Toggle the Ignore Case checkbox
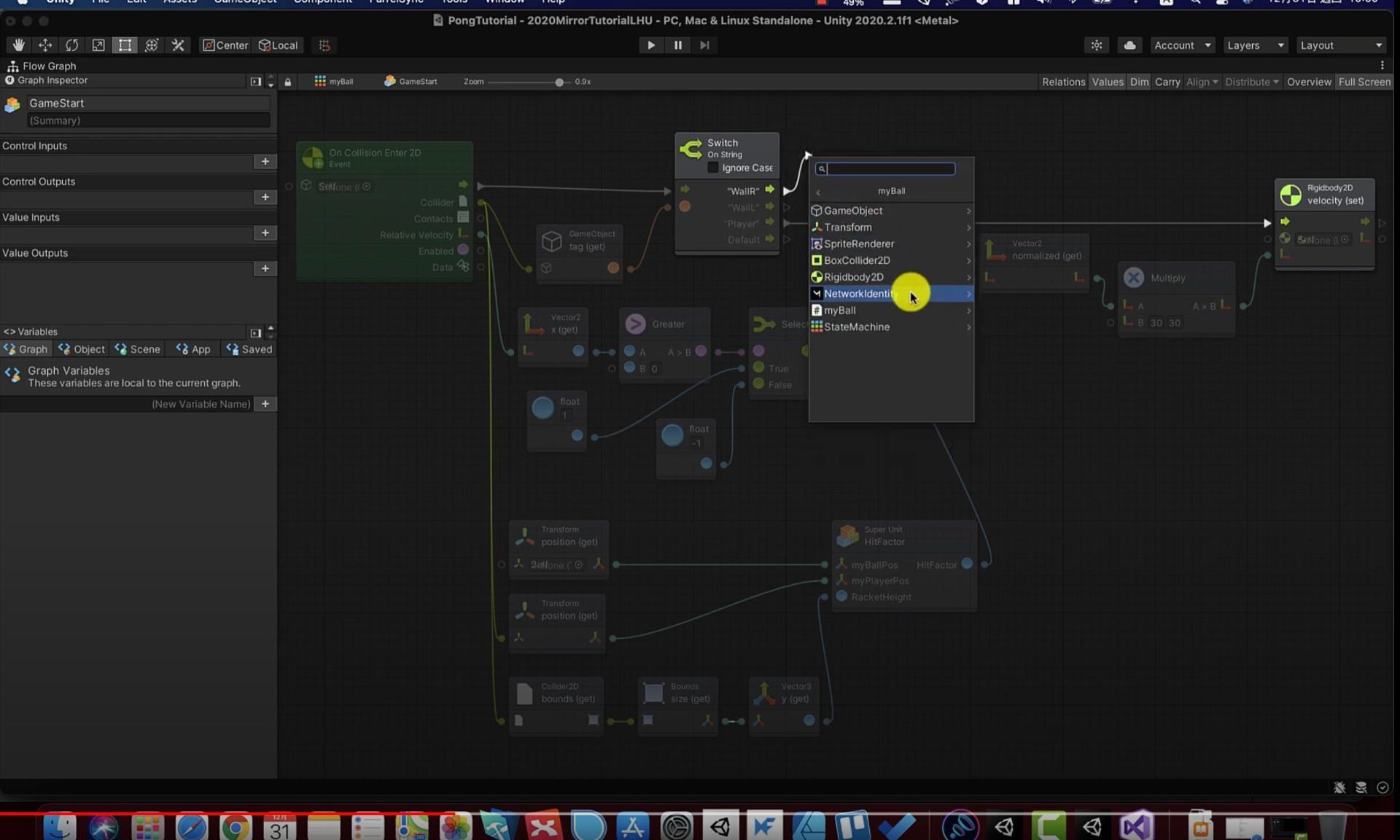Image resolution: width=1400 pixels, height=840 pixels. [x=713, y=168]
